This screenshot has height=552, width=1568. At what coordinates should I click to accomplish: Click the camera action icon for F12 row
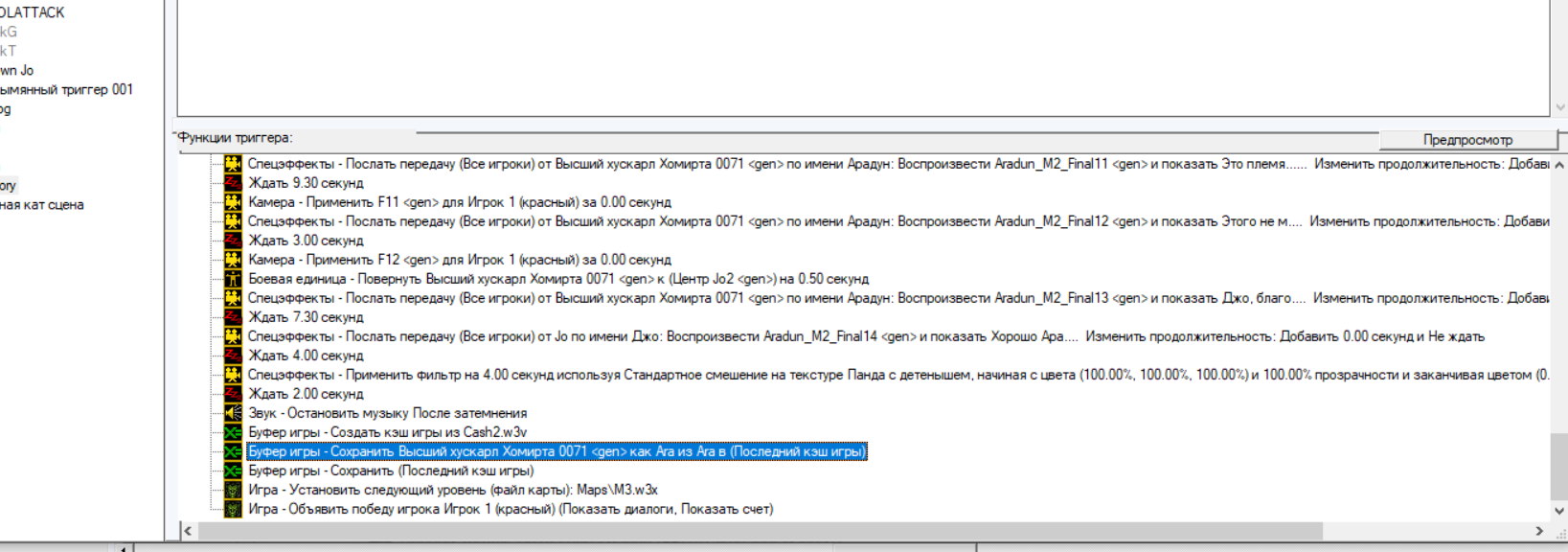click(233, 260)
